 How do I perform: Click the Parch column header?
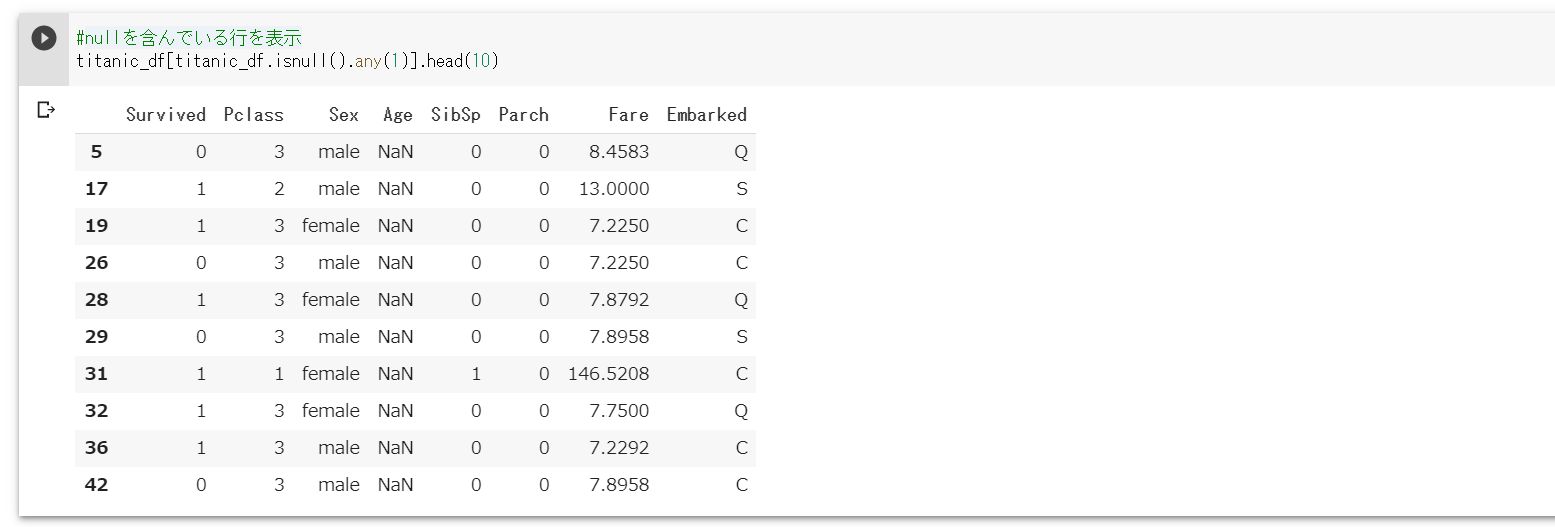pyautogui.click(x=524, y=115)
